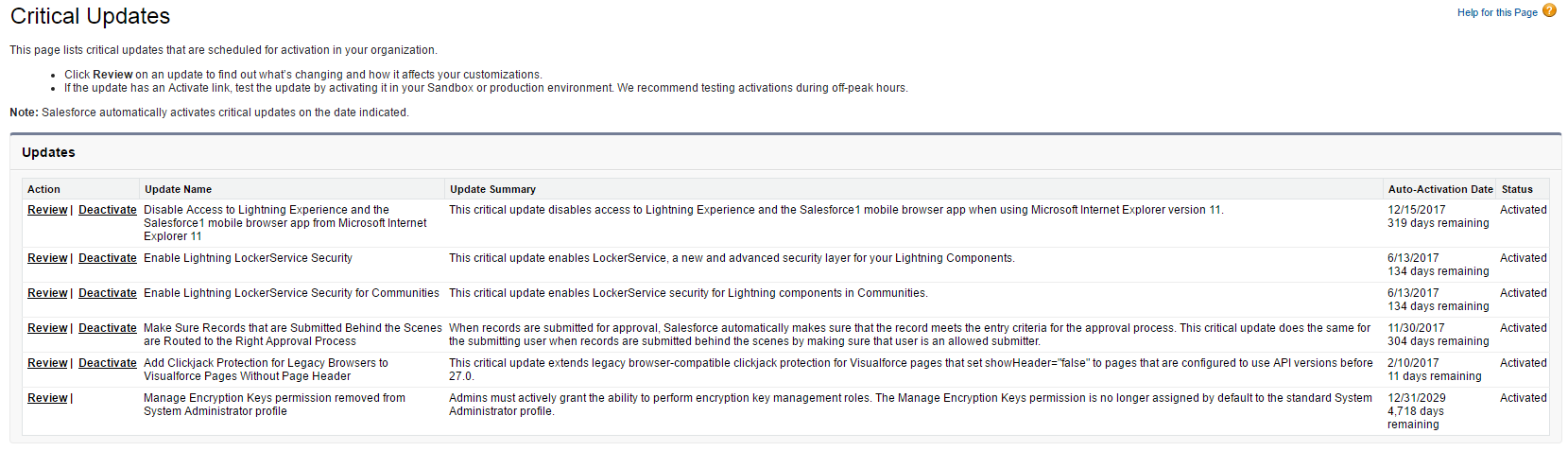Review Enable Lightning LockerService Security update
The image size is (1568, 468).
47,258
